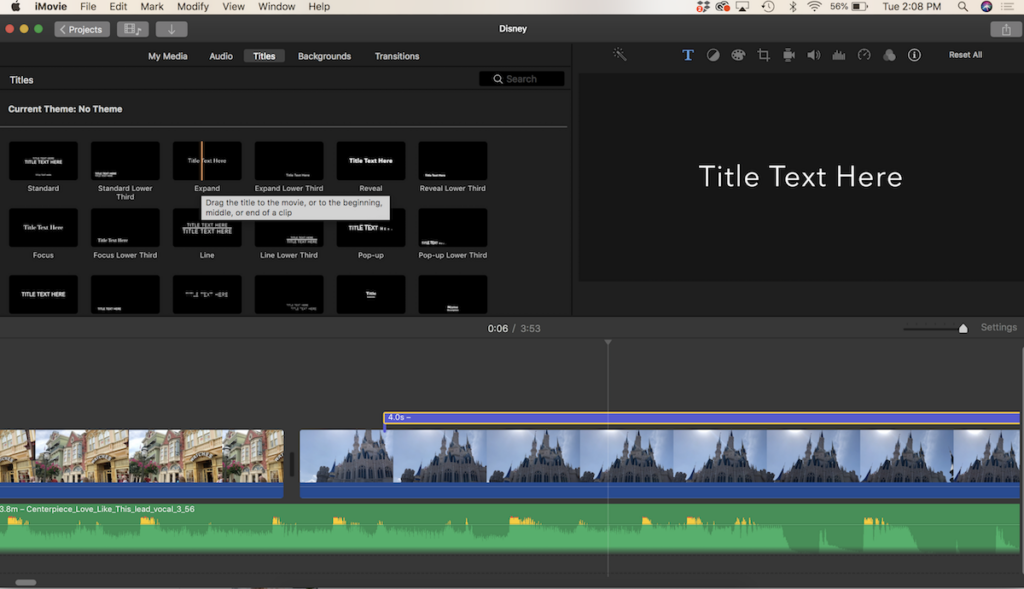Open the color balance tool

(x=713, y=55)
